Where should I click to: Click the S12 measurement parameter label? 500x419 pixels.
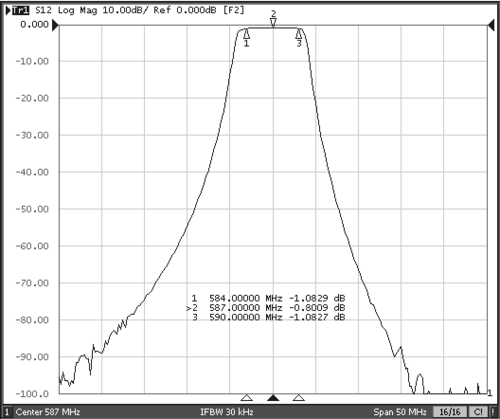[x=43, y=10]
